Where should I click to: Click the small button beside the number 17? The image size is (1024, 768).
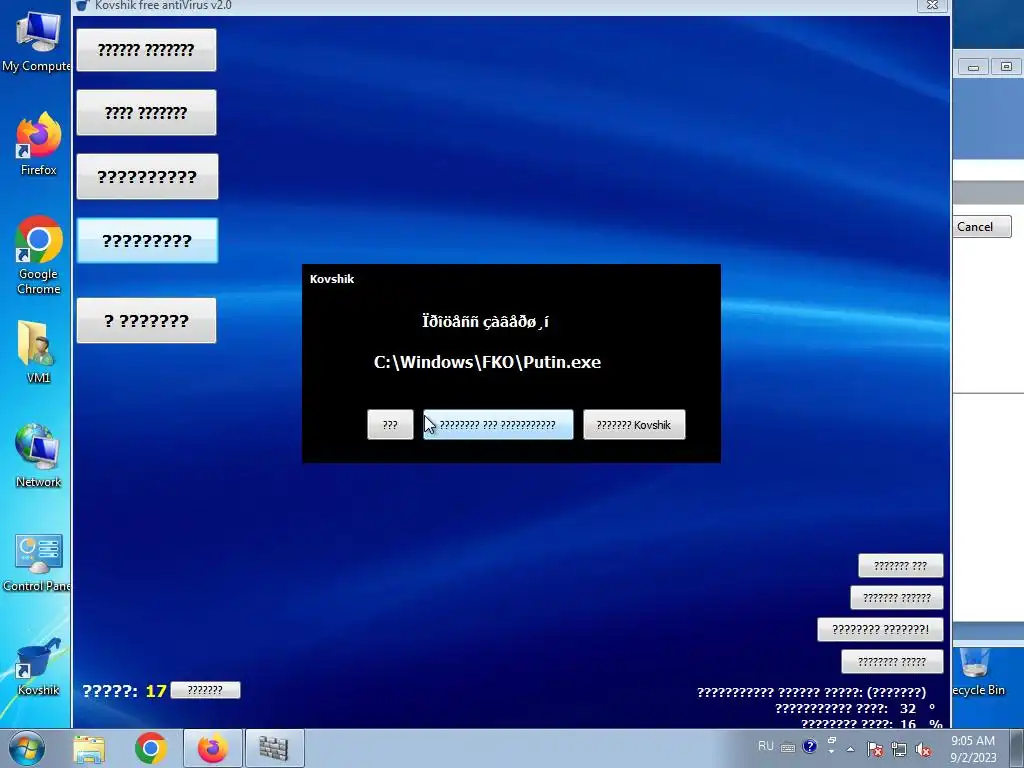point(205,690)
